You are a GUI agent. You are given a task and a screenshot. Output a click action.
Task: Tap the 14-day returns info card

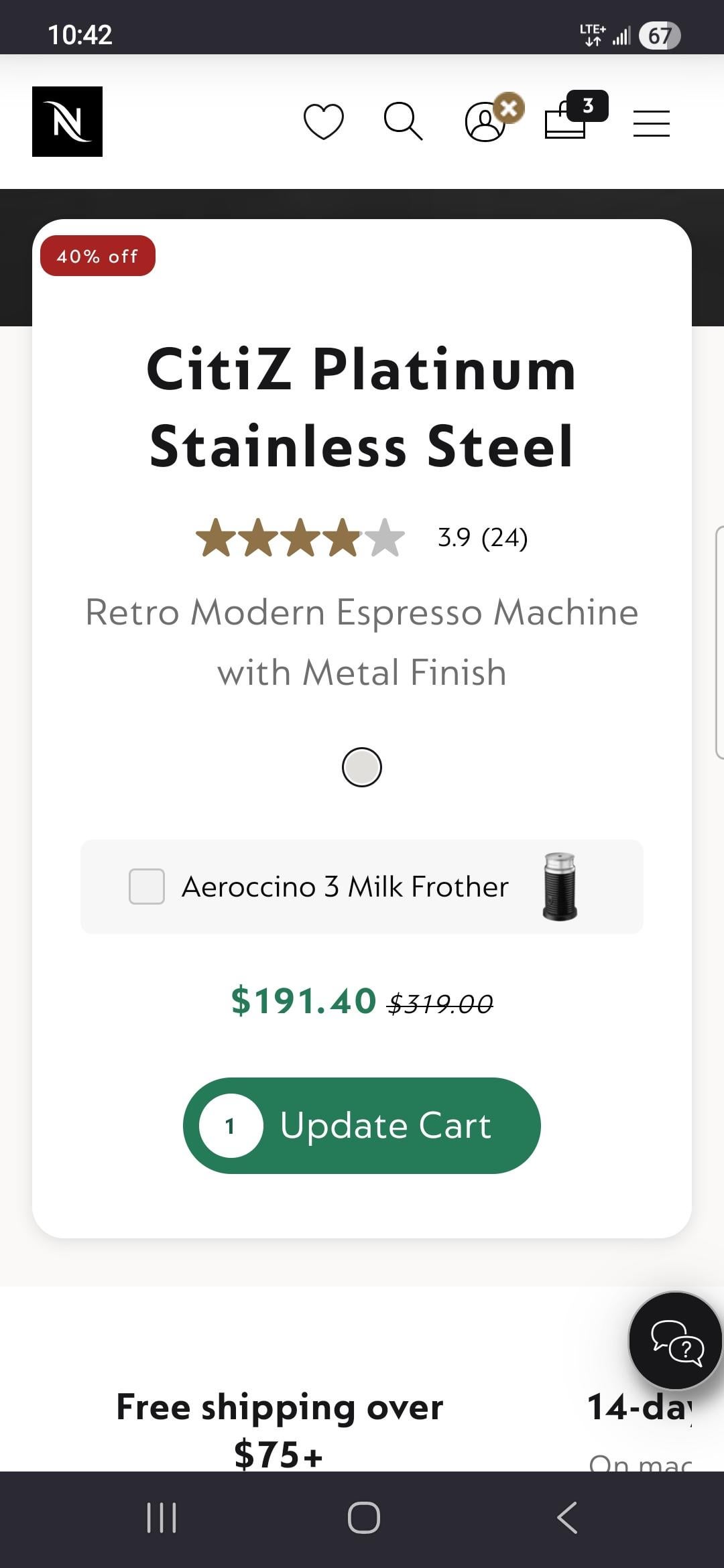(640, 1421)
